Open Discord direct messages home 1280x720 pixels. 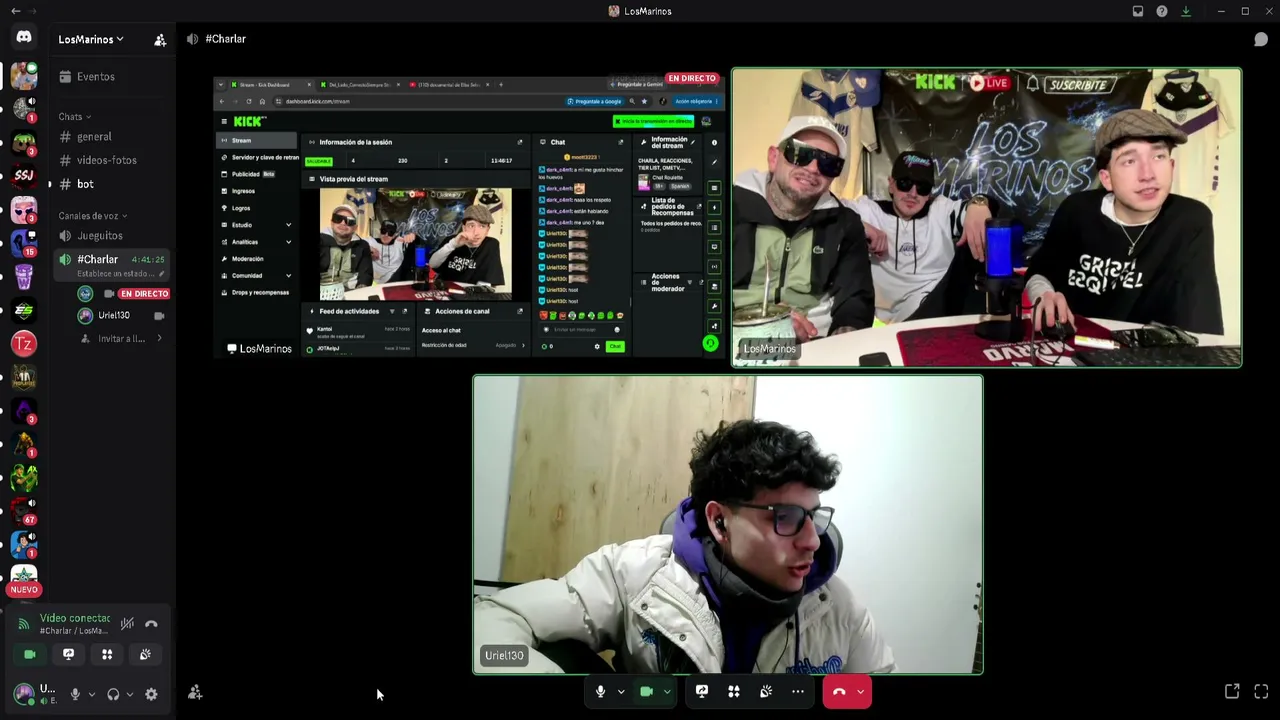tap(24, 37)
